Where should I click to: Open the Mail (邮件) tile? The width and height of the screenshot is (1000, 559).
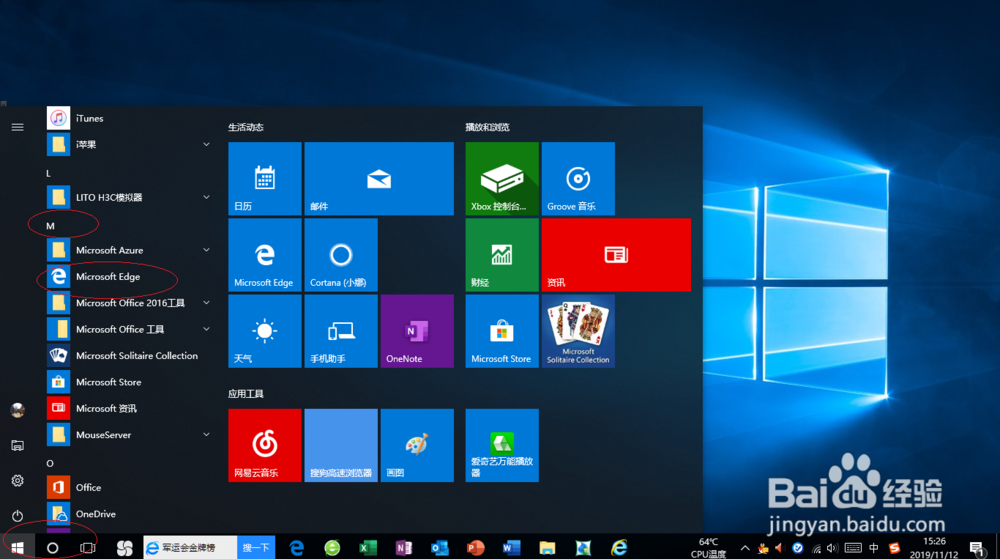pyautogui.click(x=379, y=178)
